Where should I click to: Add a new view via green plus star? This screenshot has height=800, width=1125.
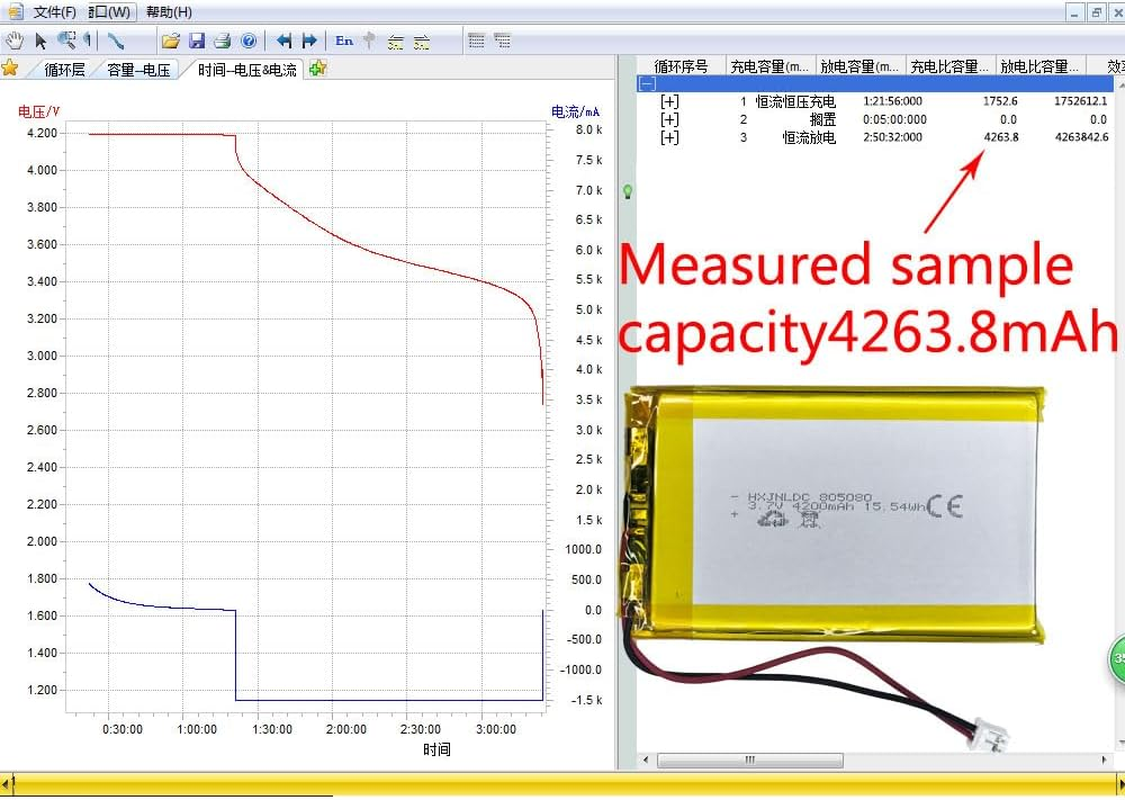point(318,69)
